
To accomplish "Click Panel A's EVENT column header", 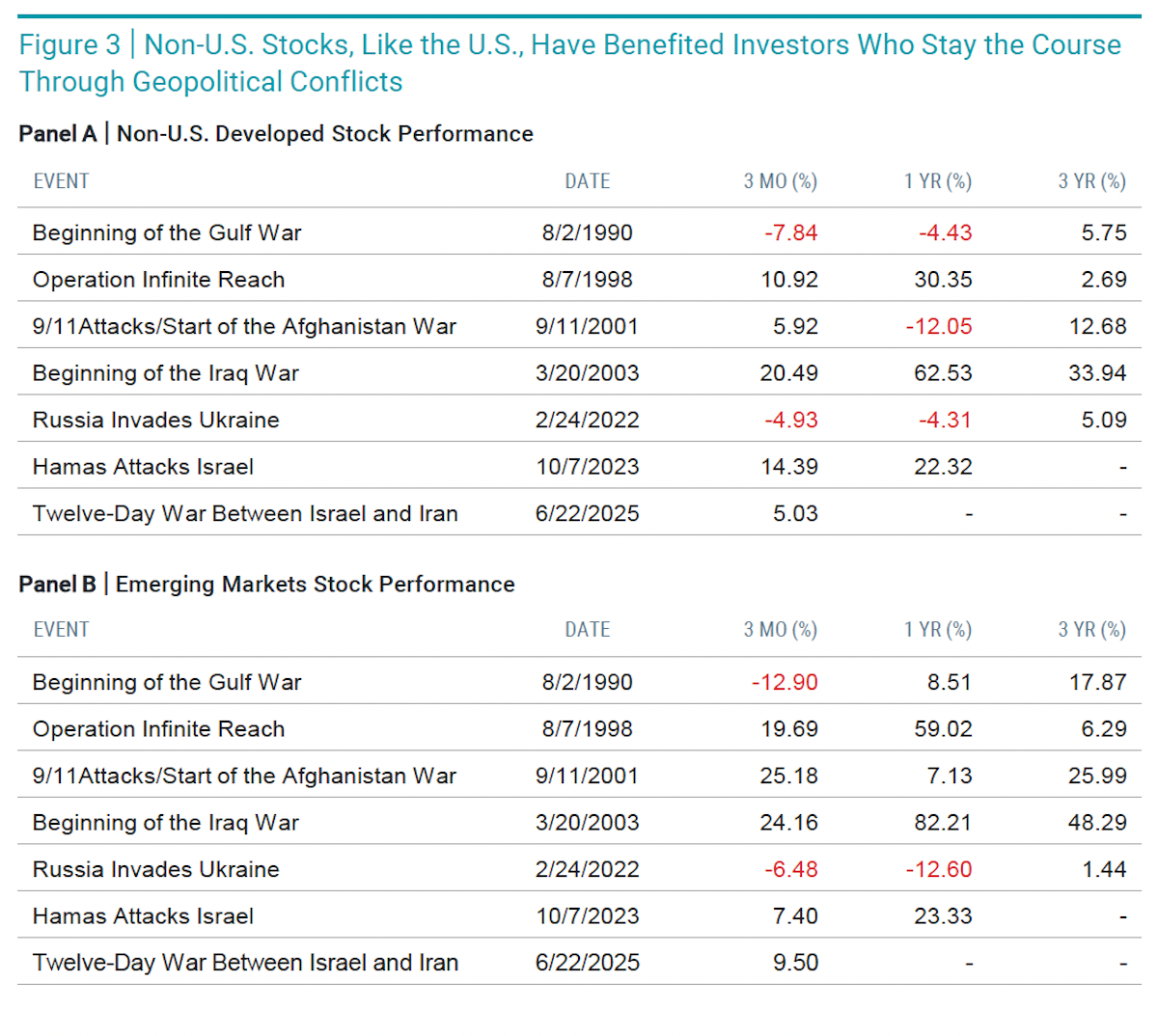I will point(61,181).
